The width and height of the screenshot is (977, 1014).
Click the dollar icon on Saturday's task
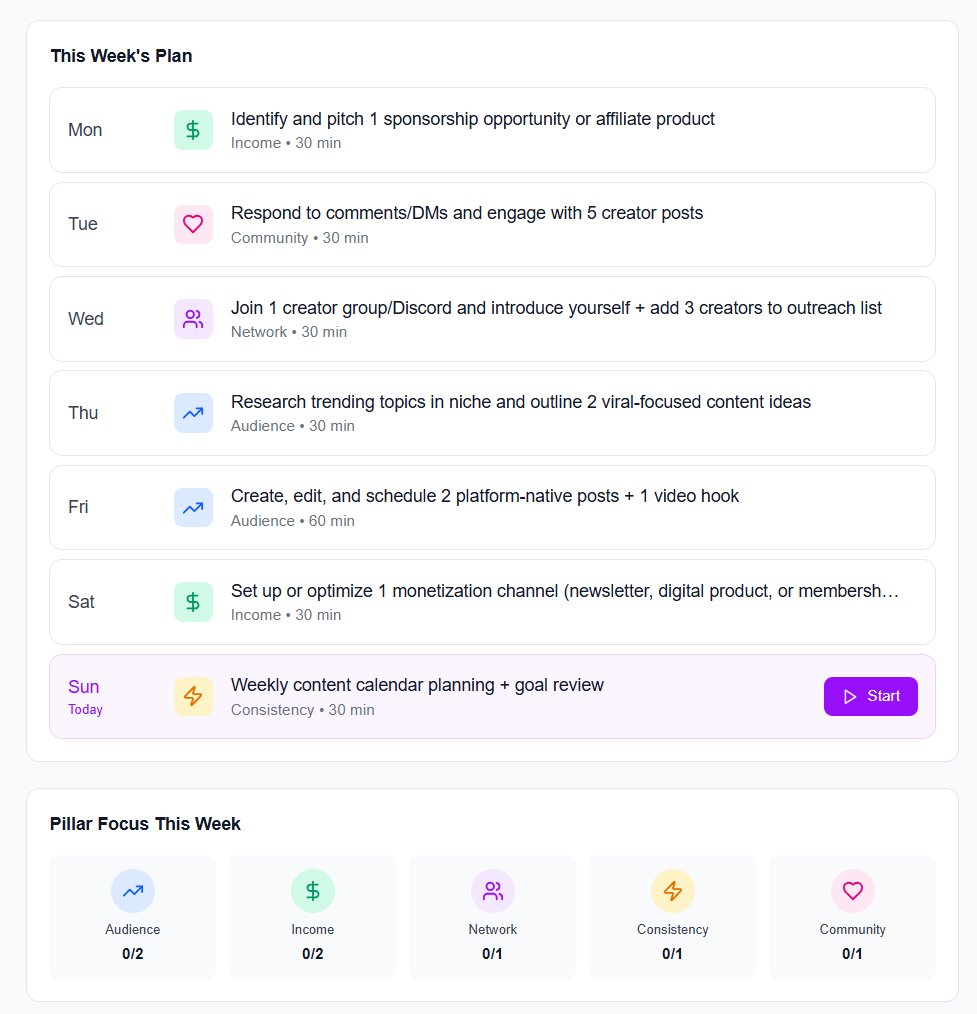193,602
